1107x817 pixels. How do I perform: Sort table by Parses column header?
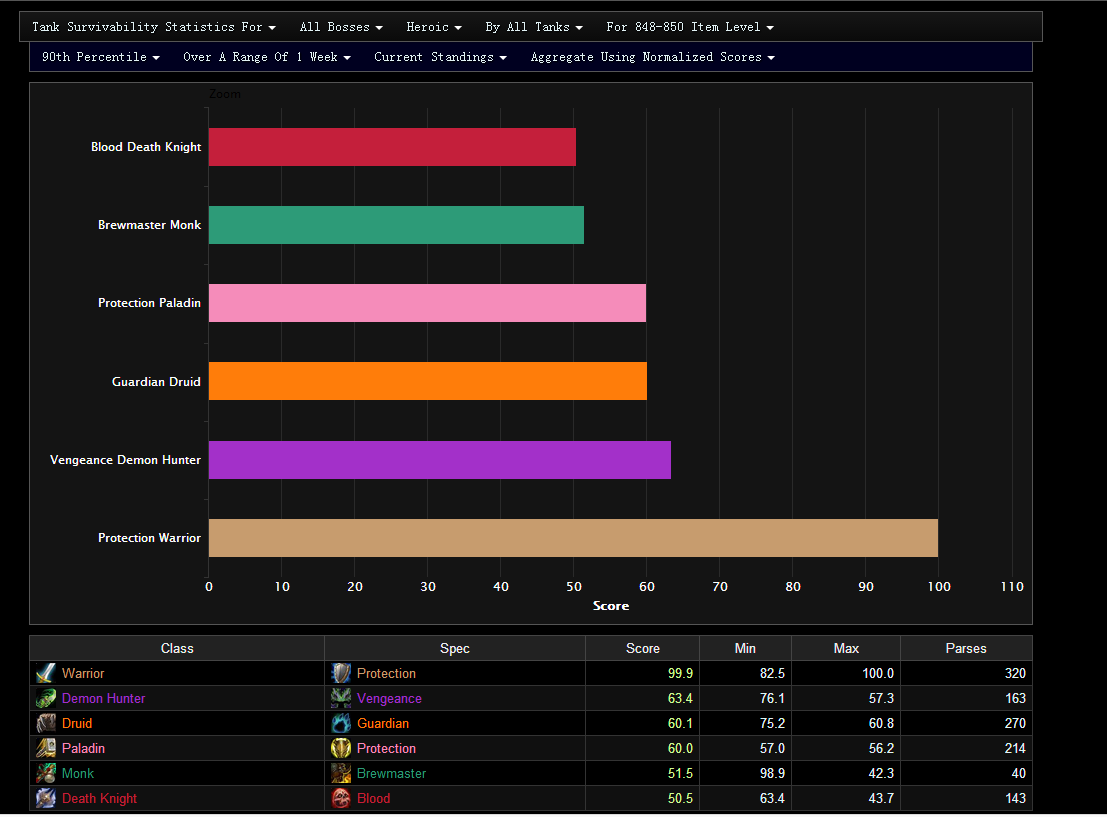965,649
